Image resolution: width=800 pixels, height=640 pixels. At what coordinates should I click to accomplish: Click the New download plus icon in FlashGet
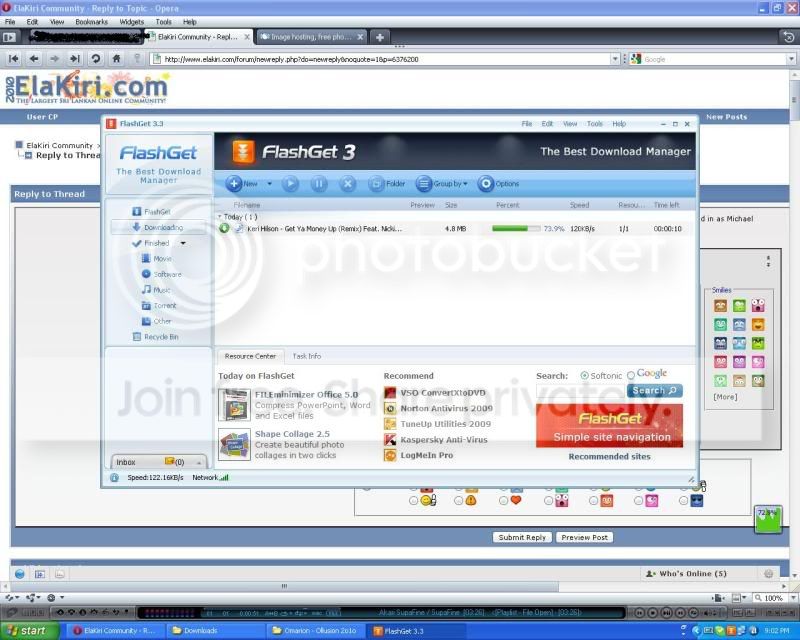point(234,183)
